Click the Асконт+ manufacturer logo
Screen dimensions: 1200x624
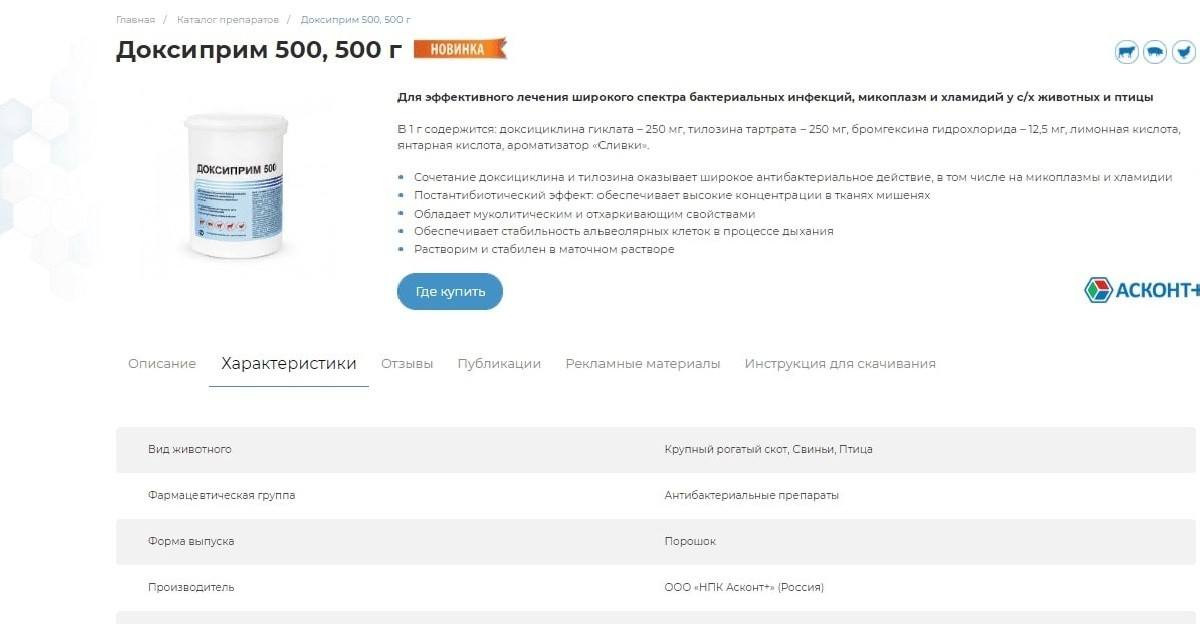pyautogui.click(x=1142, y=290)
